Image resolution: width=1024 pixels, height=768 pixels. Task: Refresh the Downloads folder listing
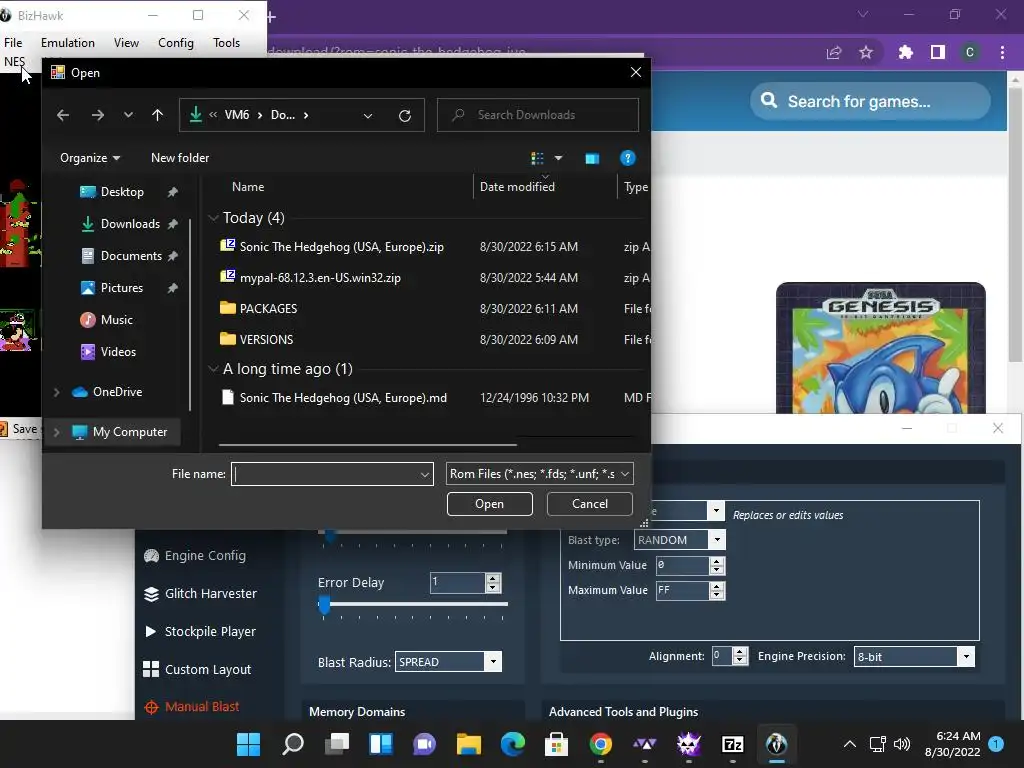tap(405, 116)
